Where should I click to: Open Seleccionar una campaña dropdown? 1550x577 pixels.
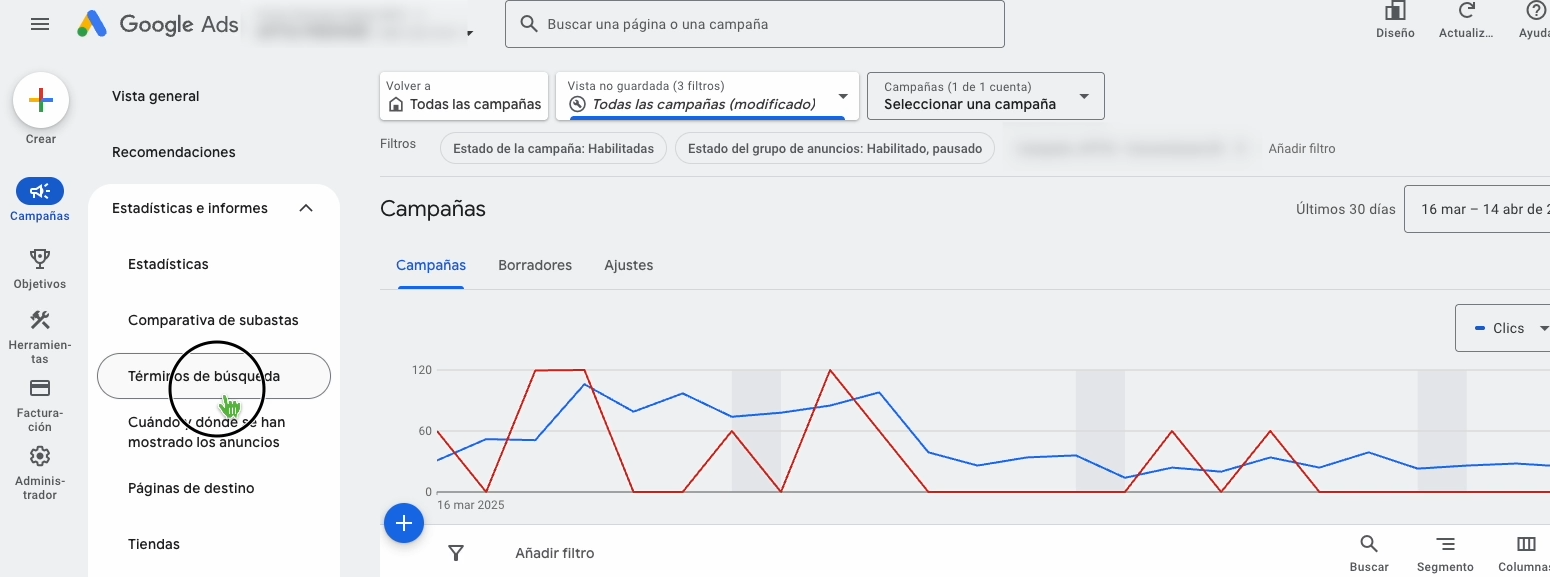click(x=985, y=96)
